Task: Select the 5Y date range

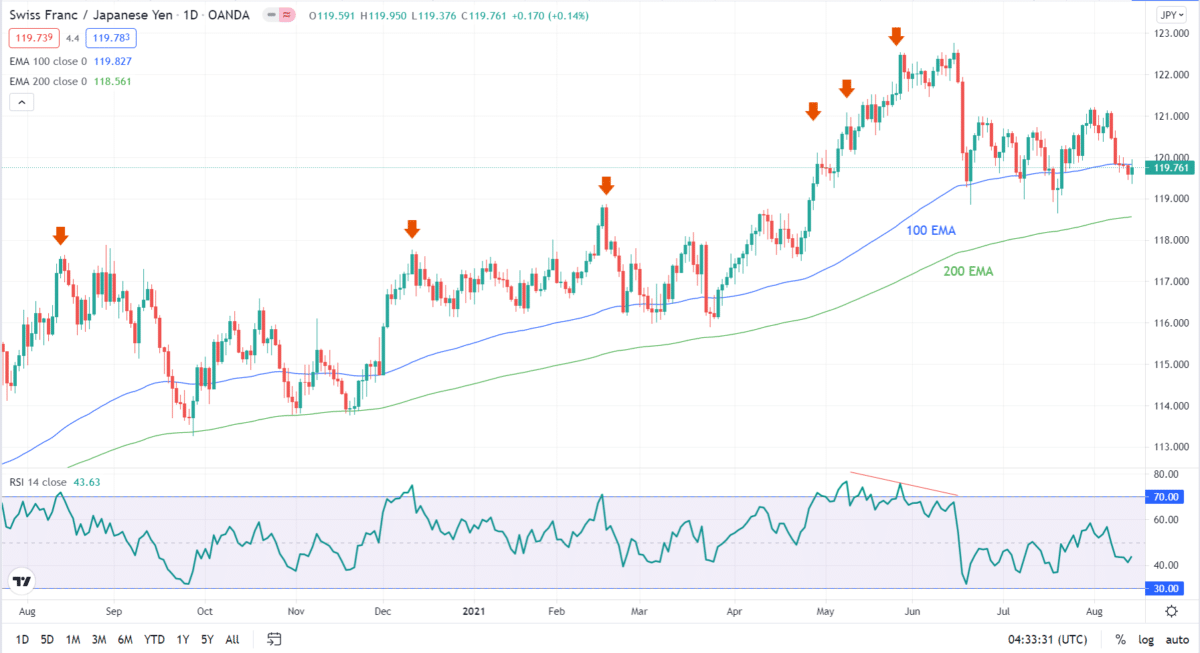Action: [206, 639]
